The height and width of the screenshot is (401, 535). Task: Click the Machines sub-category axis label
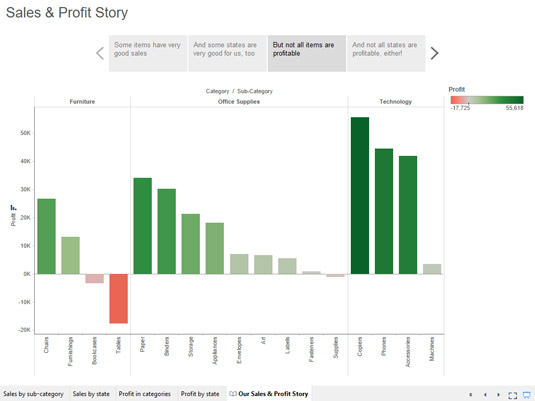coord(432,349)
